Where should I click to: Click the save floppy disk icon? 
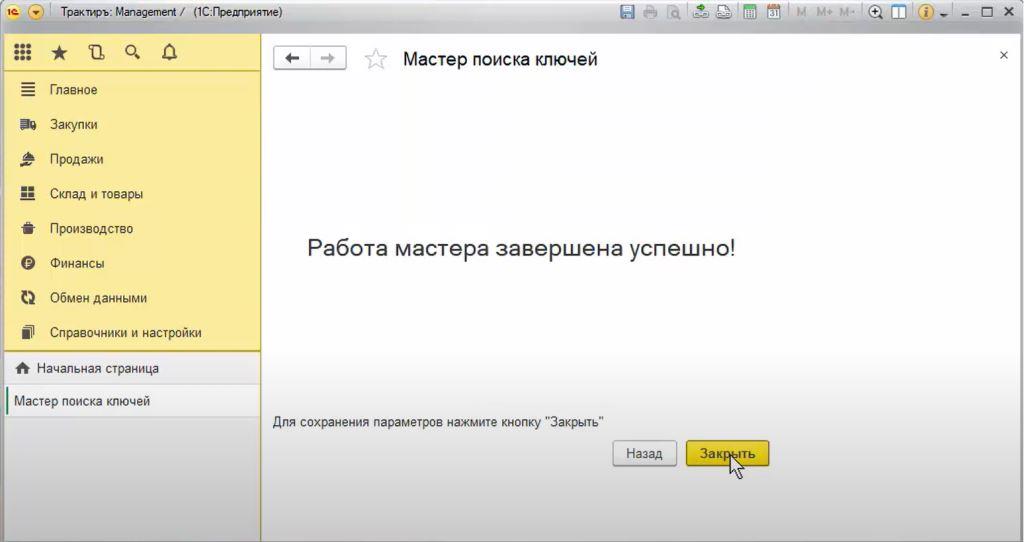627,12
